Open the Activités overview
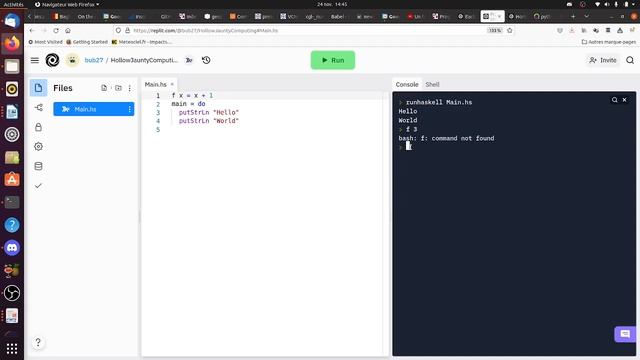The image size is (640, 360). pos(13,4)
